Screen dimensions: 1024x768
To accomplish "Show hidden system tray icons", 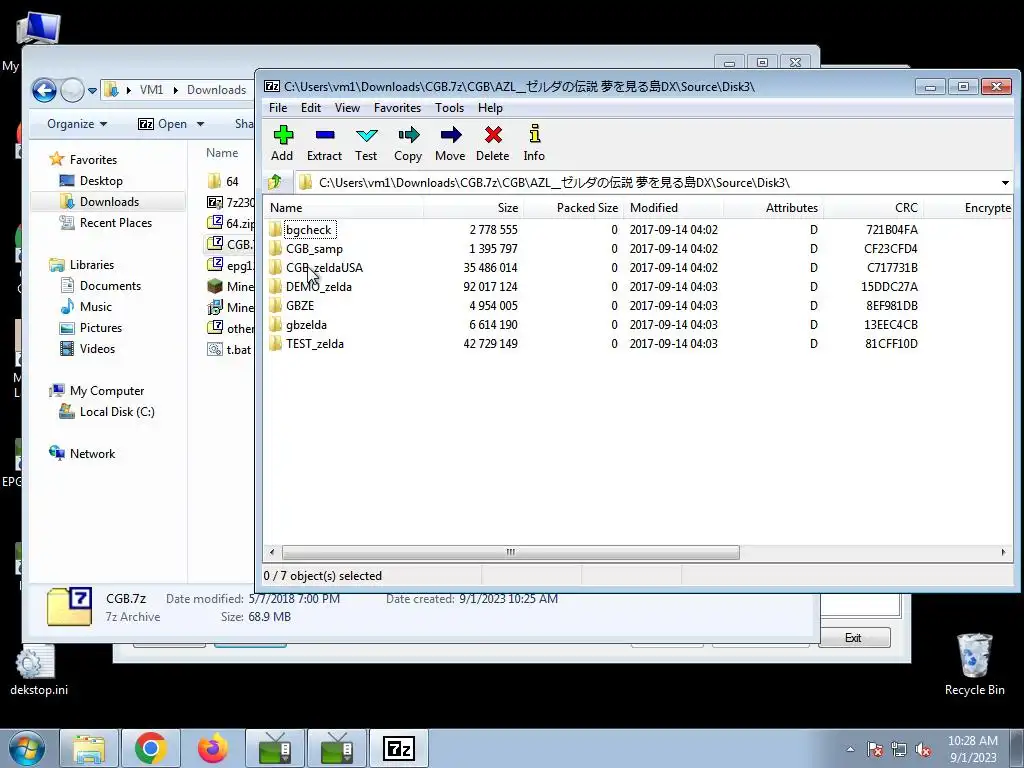I will click(x=850, y=750).
